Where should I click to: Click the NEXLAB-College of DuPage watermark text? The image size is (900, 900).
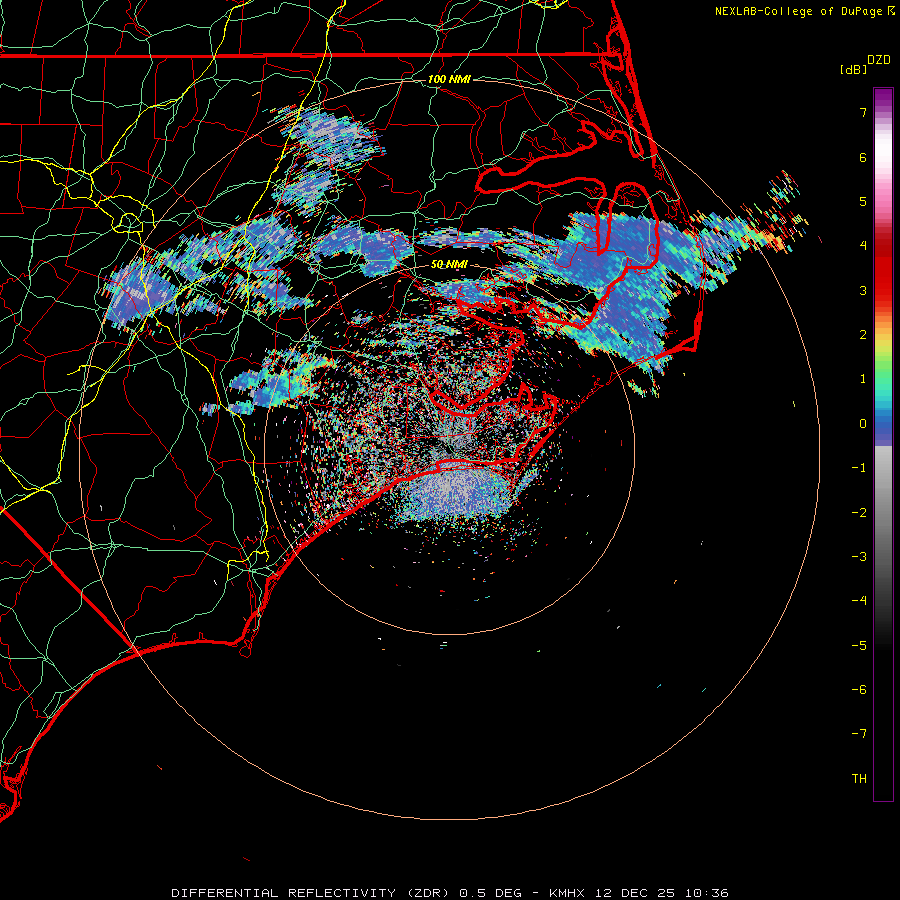[798, 11]
